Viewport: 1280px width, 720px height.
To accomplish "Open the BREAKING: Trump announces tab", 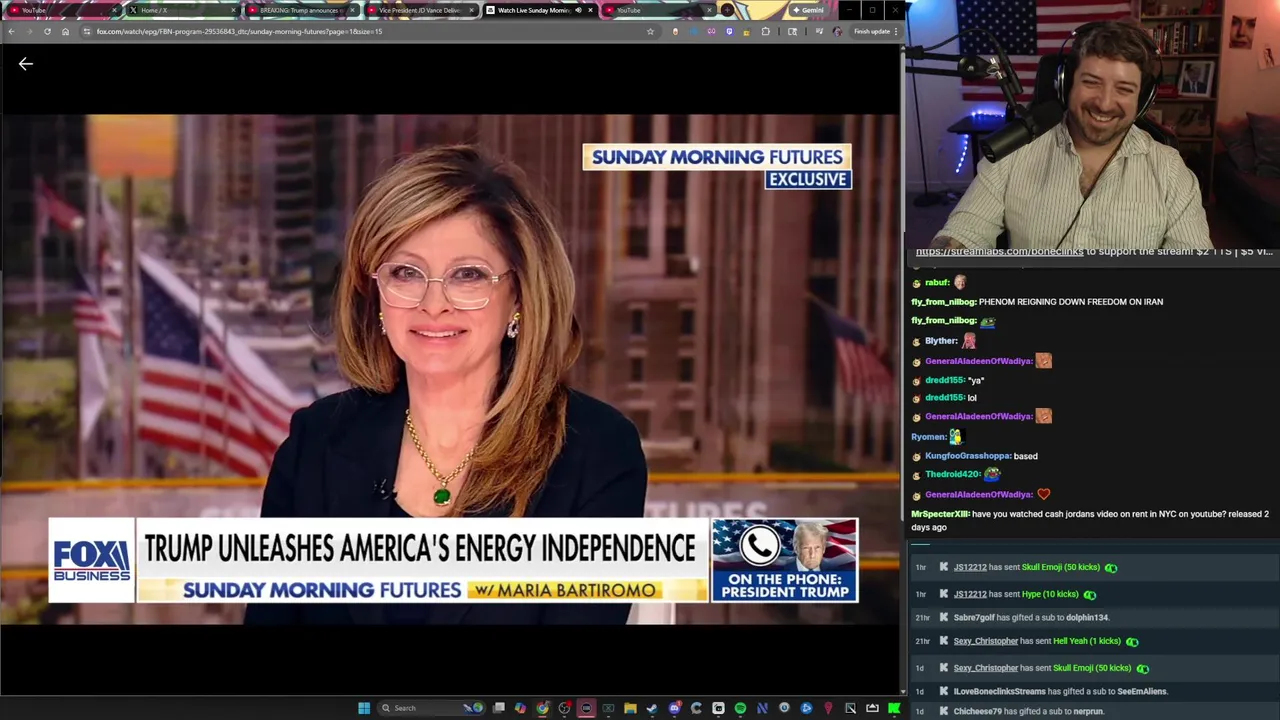I will click(300, 10).
